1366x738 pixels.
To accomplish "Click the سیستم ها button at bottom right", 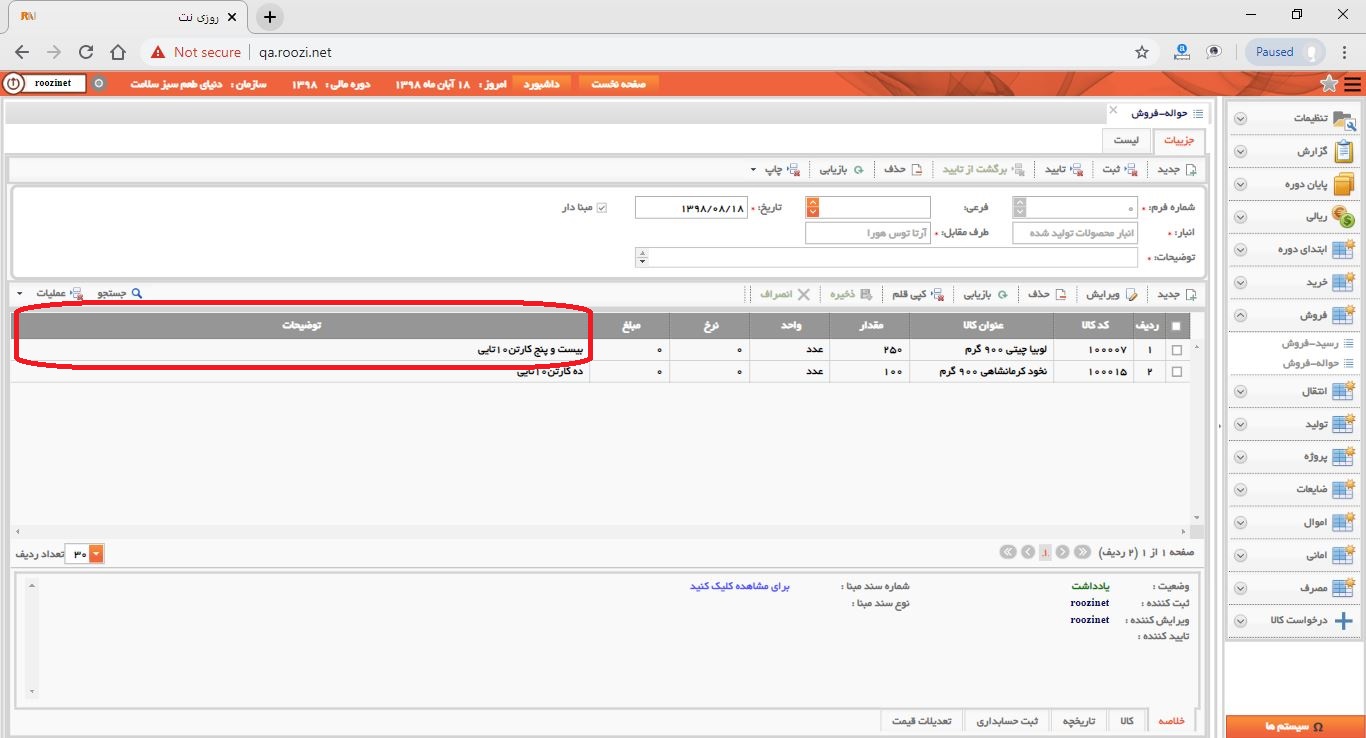I will point(1294,727).
